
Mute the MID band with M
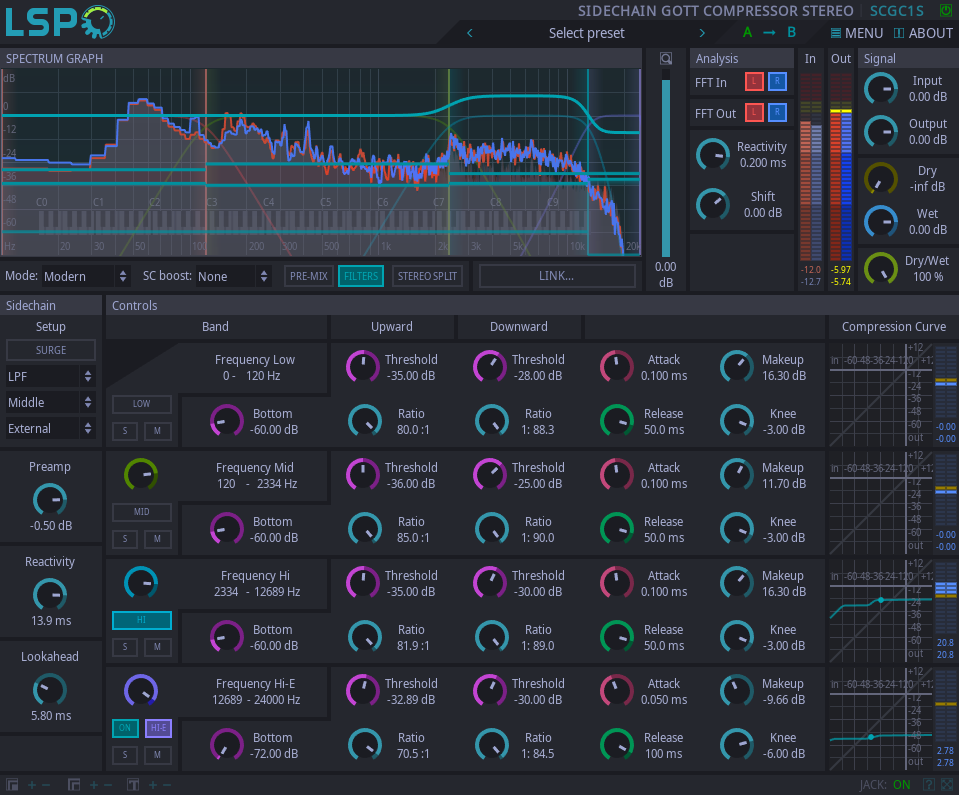157,539
